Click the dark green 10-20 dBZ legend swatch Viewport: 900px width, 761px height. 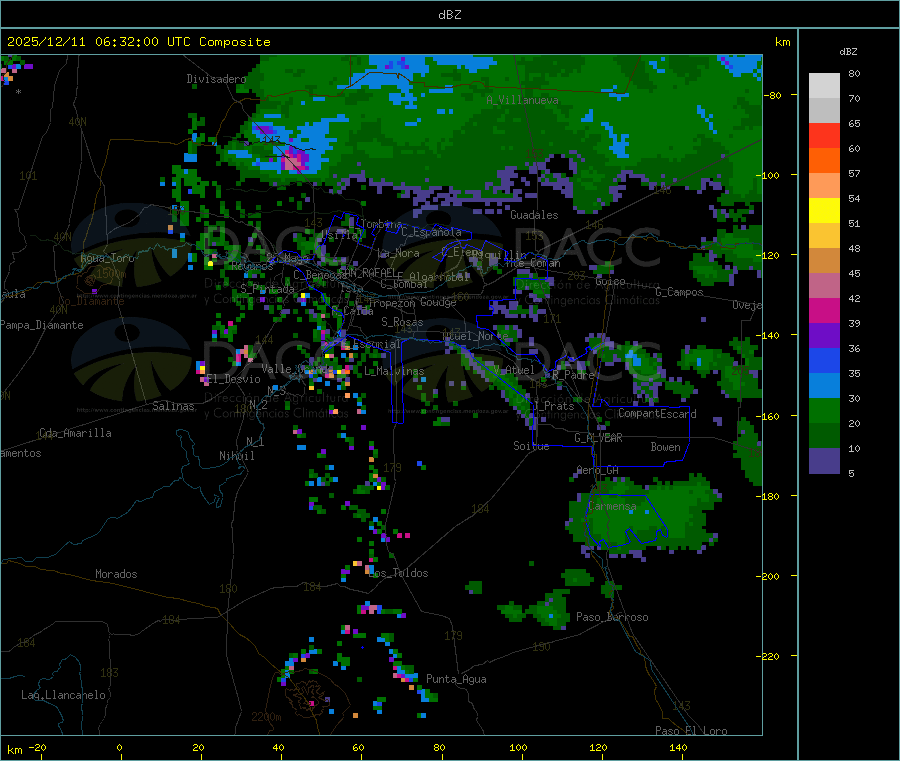pyautogui.click(x=824, y=436)
